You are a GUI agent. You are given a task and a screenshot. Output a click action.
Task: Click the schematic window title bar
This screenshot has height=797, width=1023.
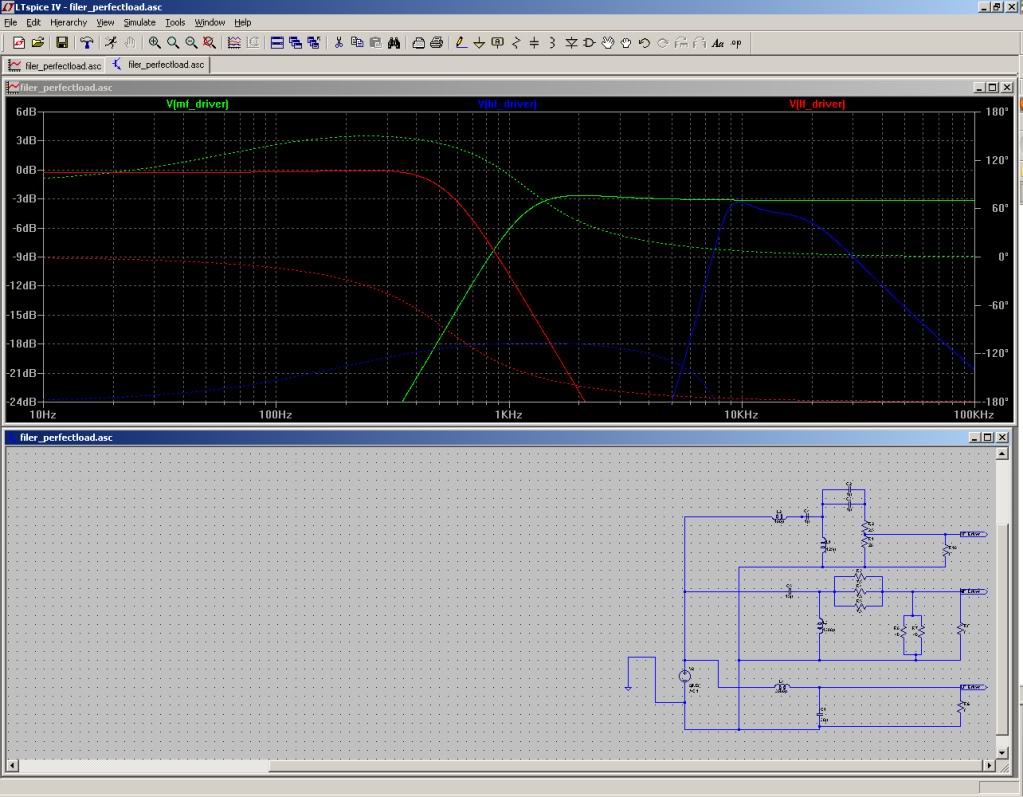[x=508, y=438]
